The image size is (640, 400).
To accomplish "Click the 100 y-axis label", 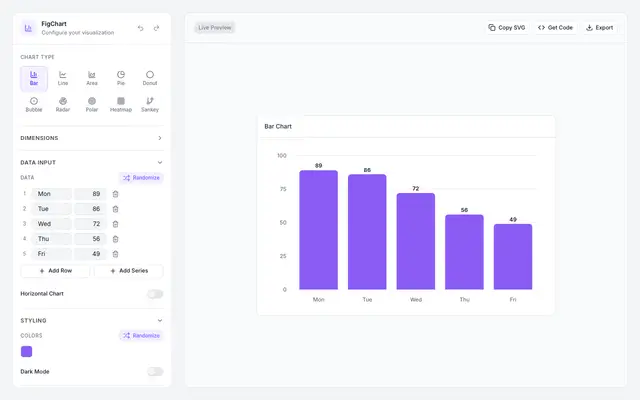I will tap(282, 156).
